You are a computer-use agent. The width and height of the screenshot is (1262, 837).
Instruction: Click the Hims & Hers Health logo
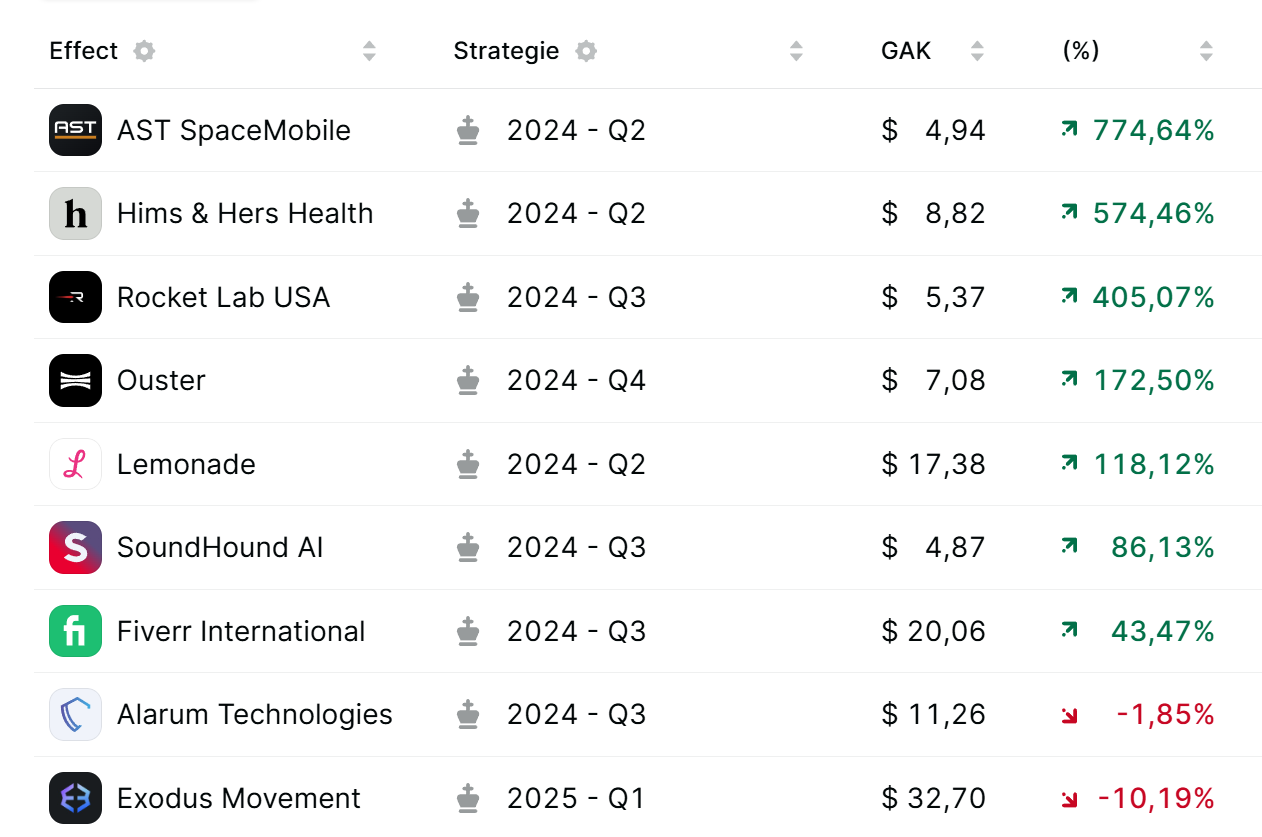coord(75,214)
